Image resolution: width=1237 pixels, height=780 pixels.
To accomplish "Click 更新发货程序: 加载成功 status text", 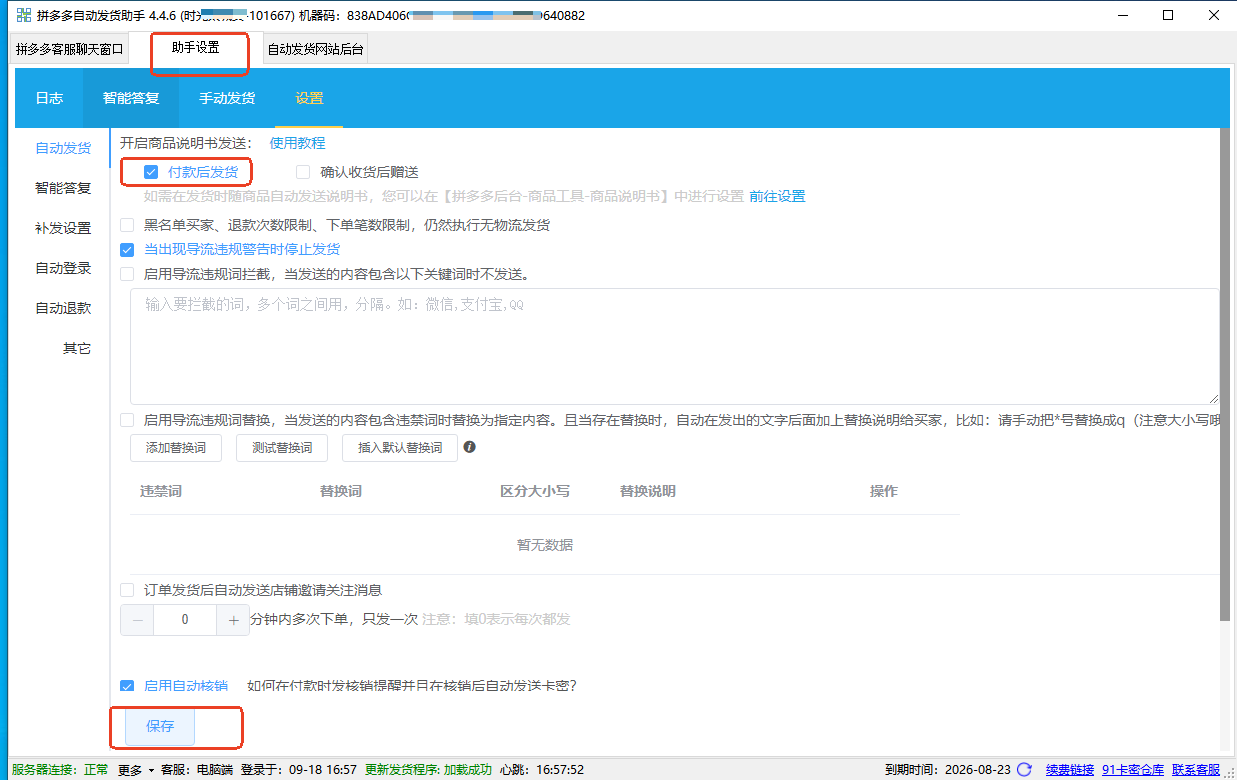I will point(429,770).
